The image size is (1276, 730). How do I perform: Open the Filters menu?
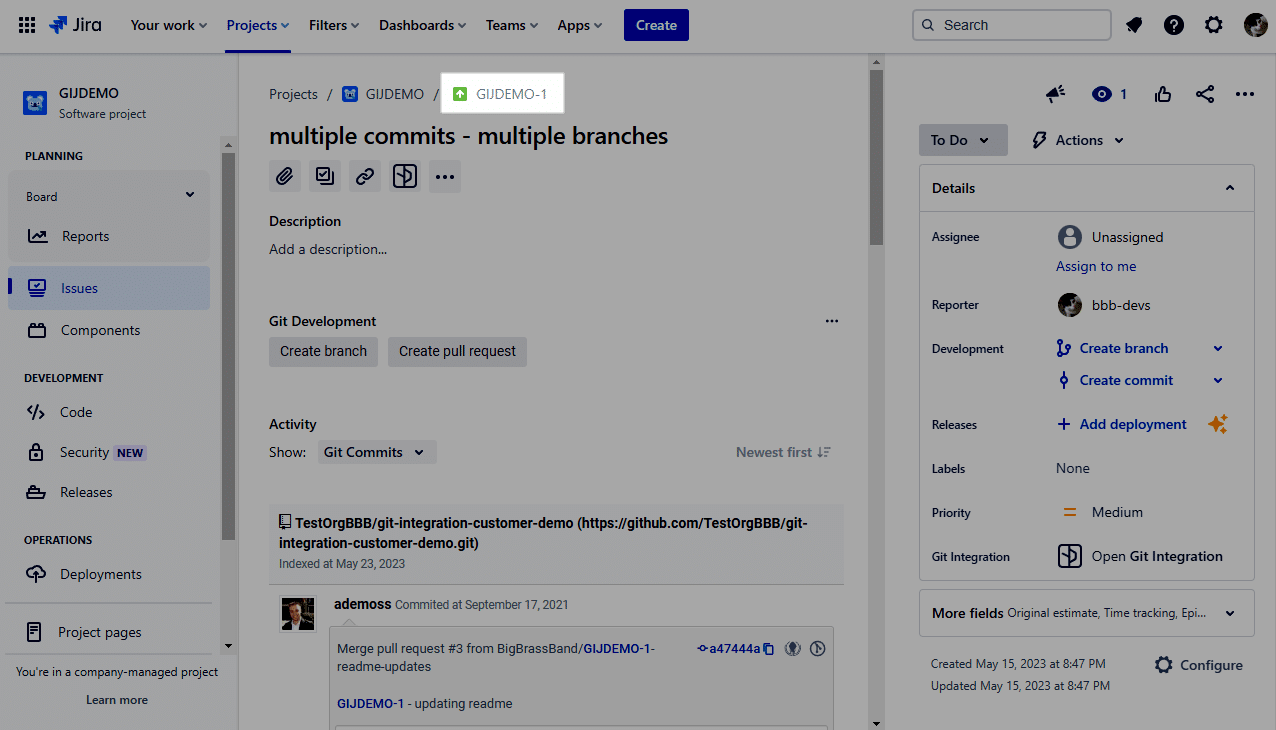click(x=334, y=25)
